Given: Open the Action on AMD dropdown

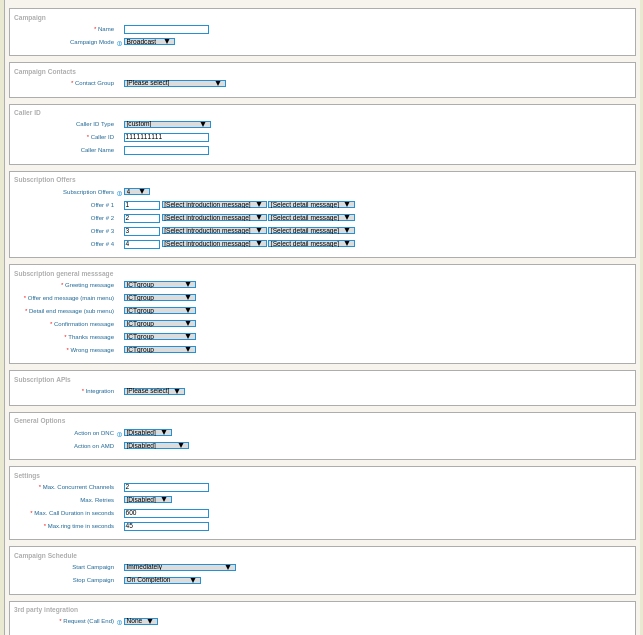Looking at the screenshot, I should pos(156,445).
